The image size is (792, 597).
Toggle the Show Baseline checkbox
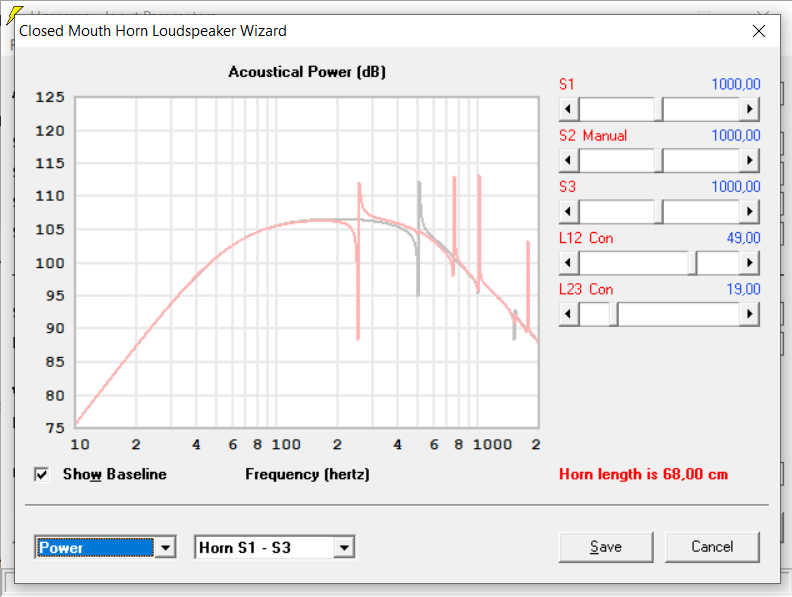[41, 474]
